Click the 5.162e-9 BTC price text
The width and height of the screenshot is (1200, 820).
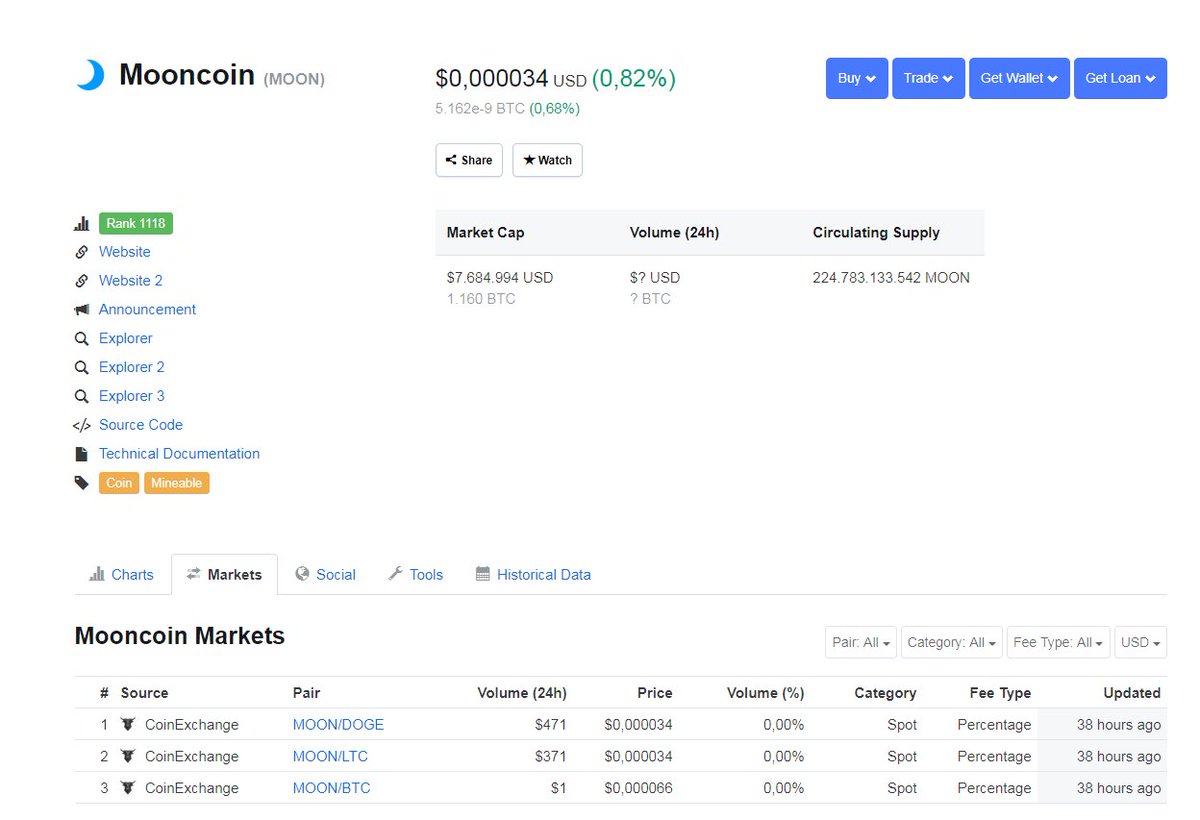coord(480,108)
